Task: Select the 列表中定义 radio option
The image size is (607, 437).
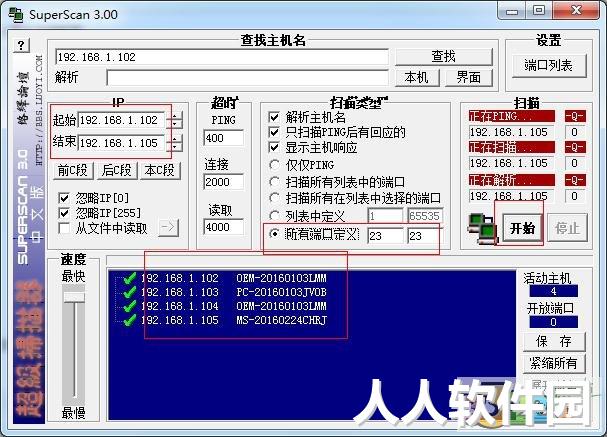Action: (x=274, y=216)
